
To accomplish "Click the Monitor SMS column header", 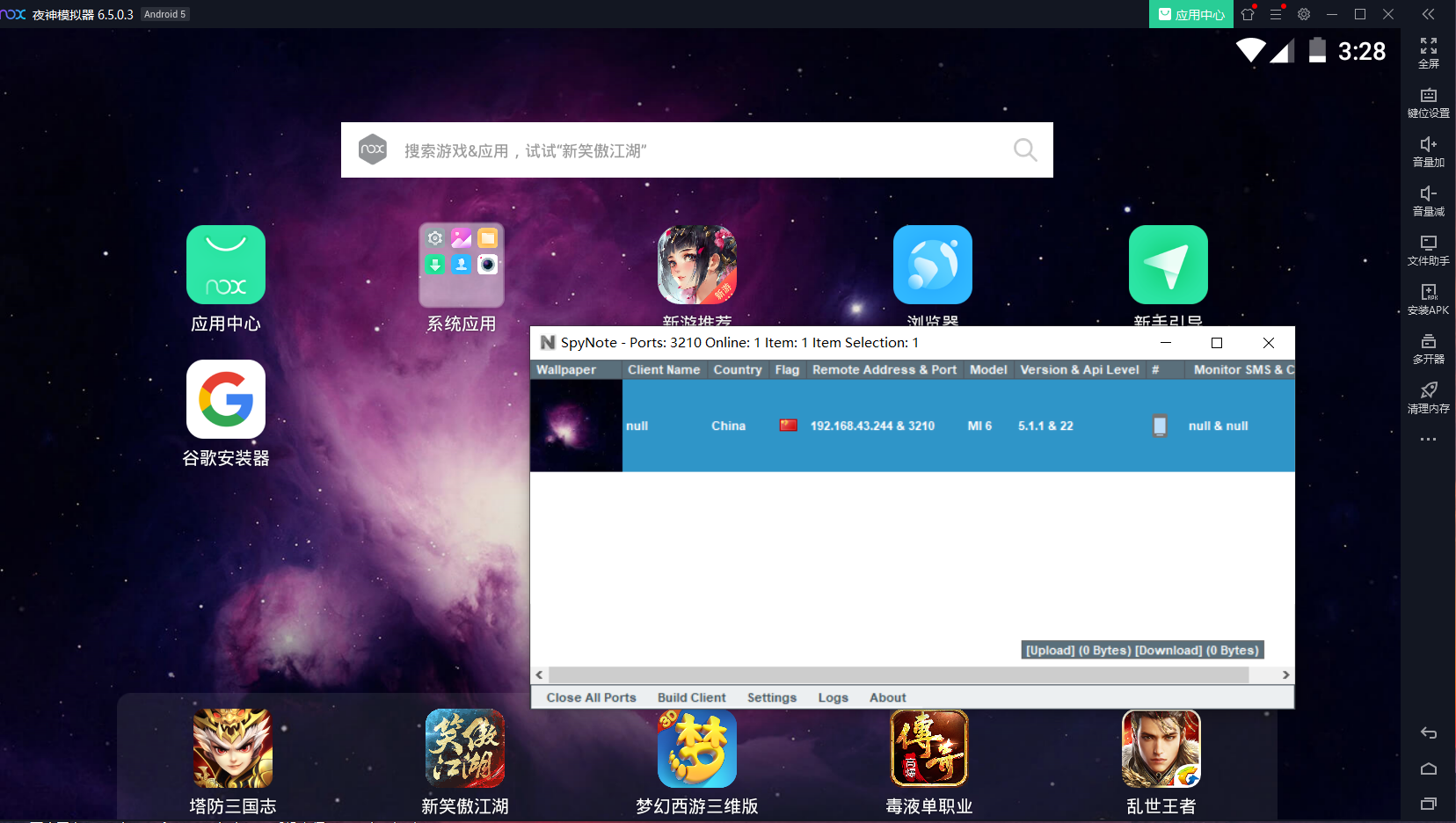I will [x=1240, y=370].
